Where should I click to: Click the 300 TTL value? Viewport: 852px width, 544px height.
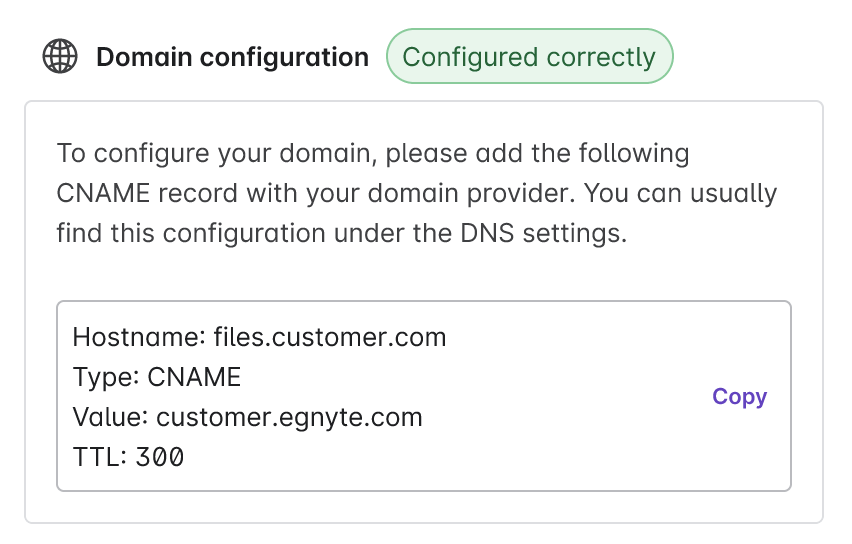point(160,457)
